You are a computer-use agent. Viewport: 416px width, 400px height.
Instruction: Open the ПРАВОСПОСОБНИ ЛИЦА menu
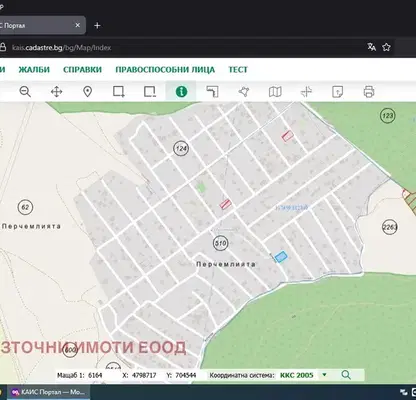[x=165, y=70]
